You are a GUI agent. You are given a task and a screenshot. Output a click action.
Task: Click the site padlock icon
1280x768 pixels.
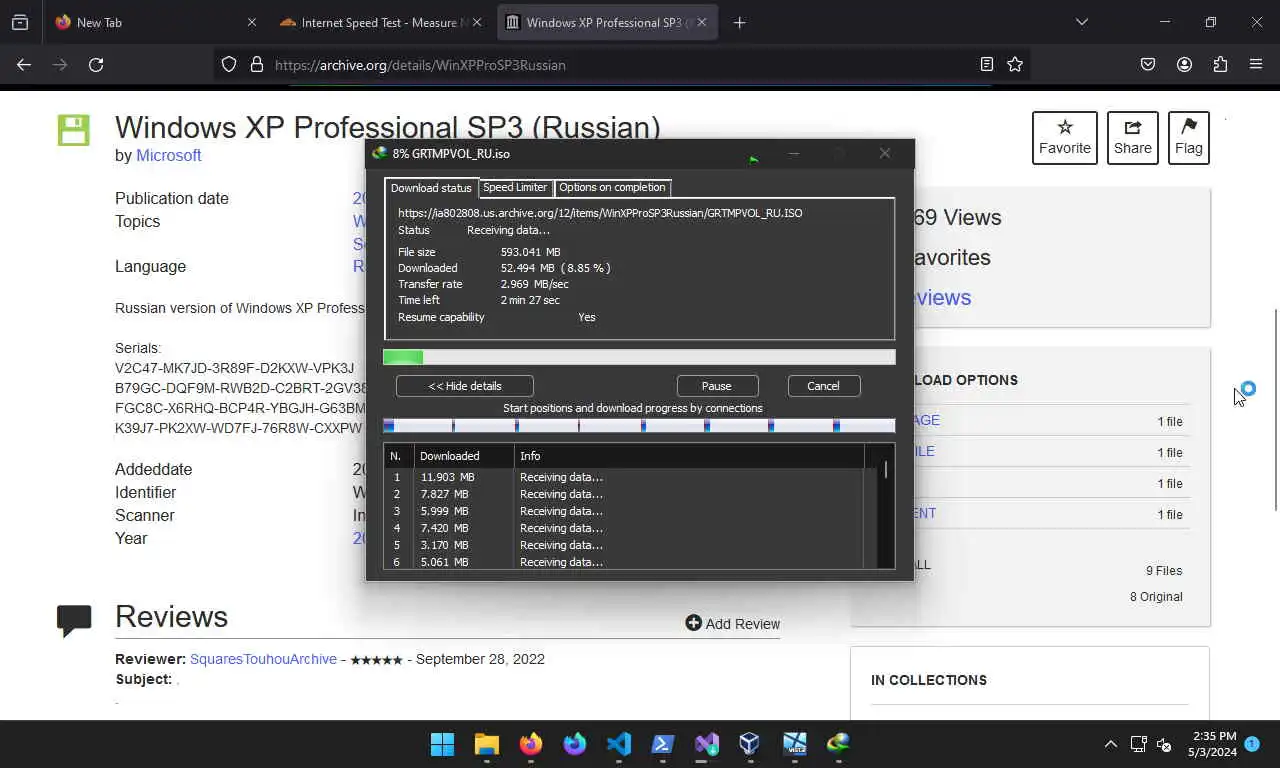click(257, 64)
